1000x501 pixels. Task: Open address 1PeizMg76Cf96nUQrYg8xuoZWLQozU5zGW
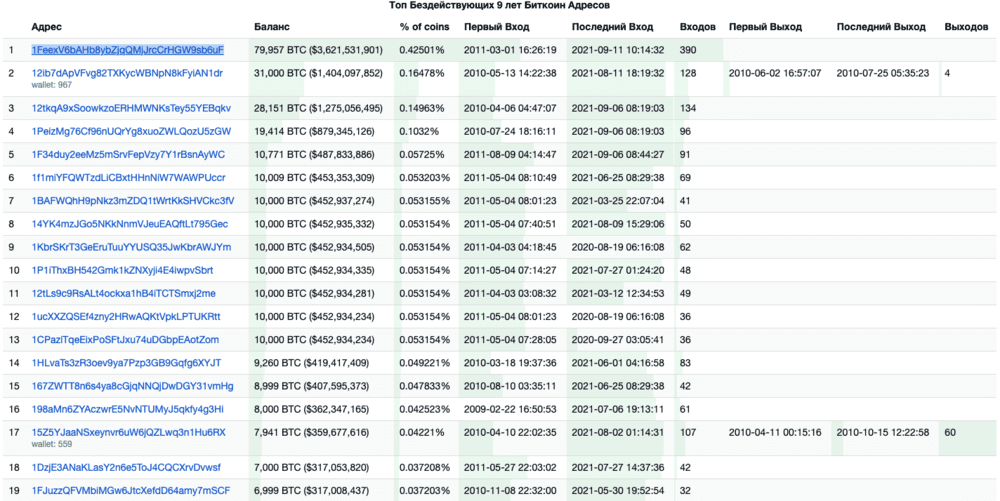coord(131,131)
